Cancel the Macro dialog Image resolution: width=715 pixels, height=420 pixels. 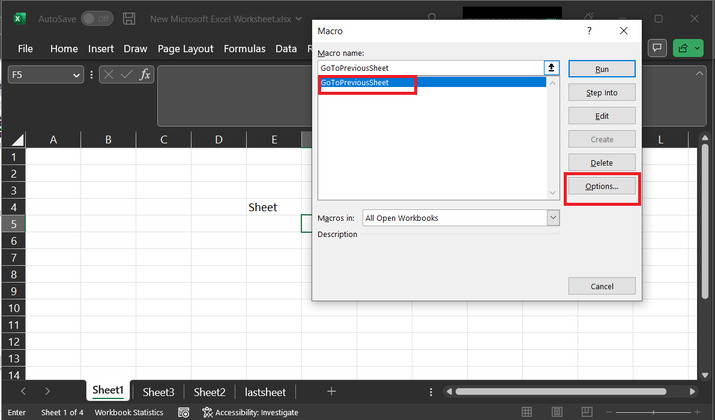(601, 286)
